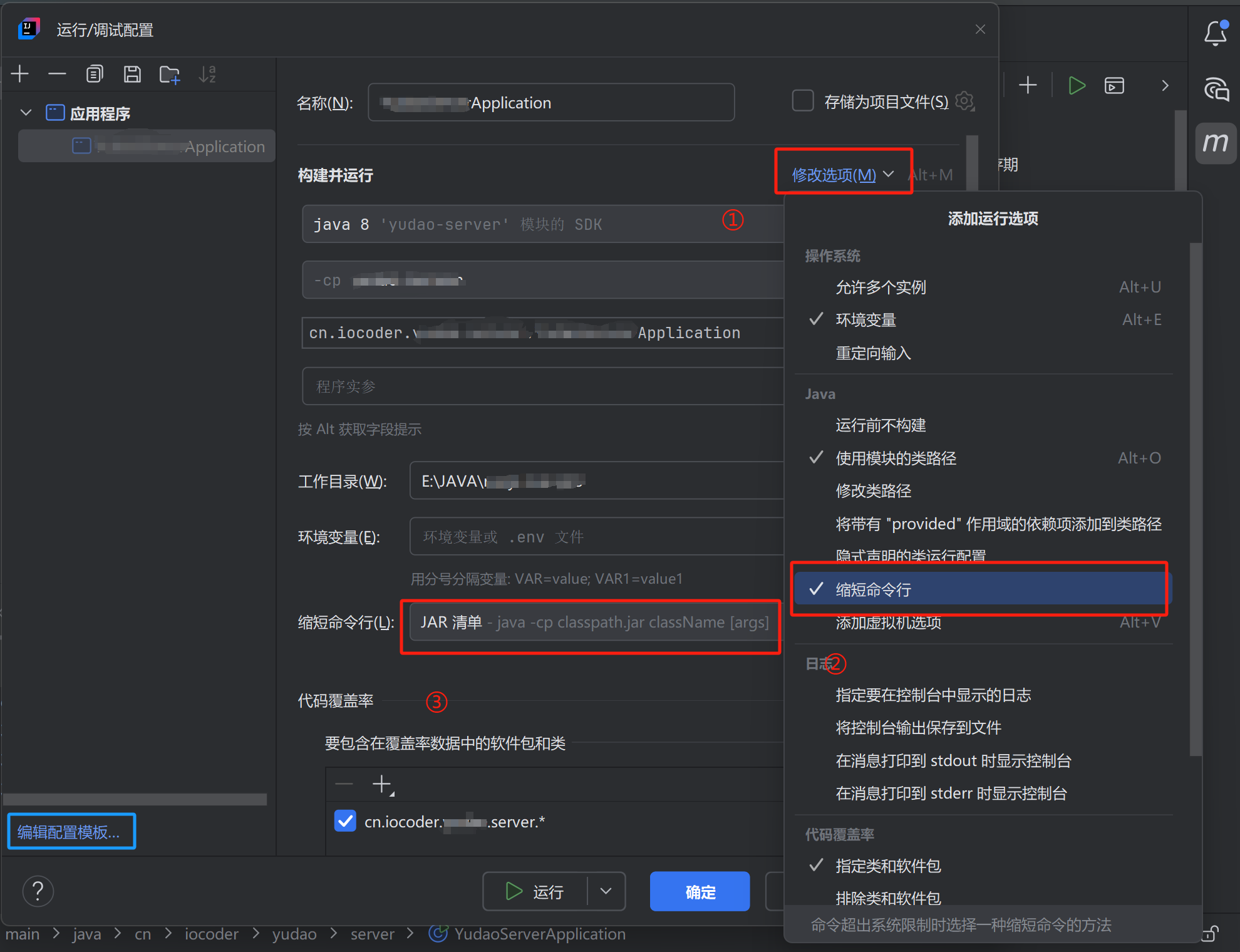Click the settings gear beside 存储为项目文件
This screenshot has height=952, width=1240.
click(964, 101)
